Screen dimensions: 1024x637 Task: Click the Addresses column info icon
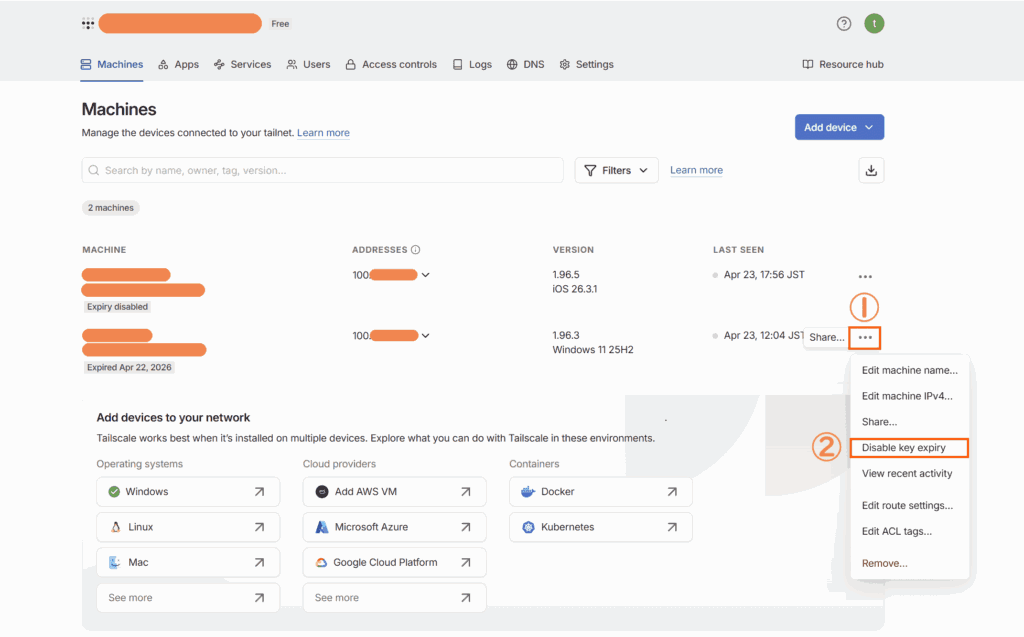coord(415,250)
